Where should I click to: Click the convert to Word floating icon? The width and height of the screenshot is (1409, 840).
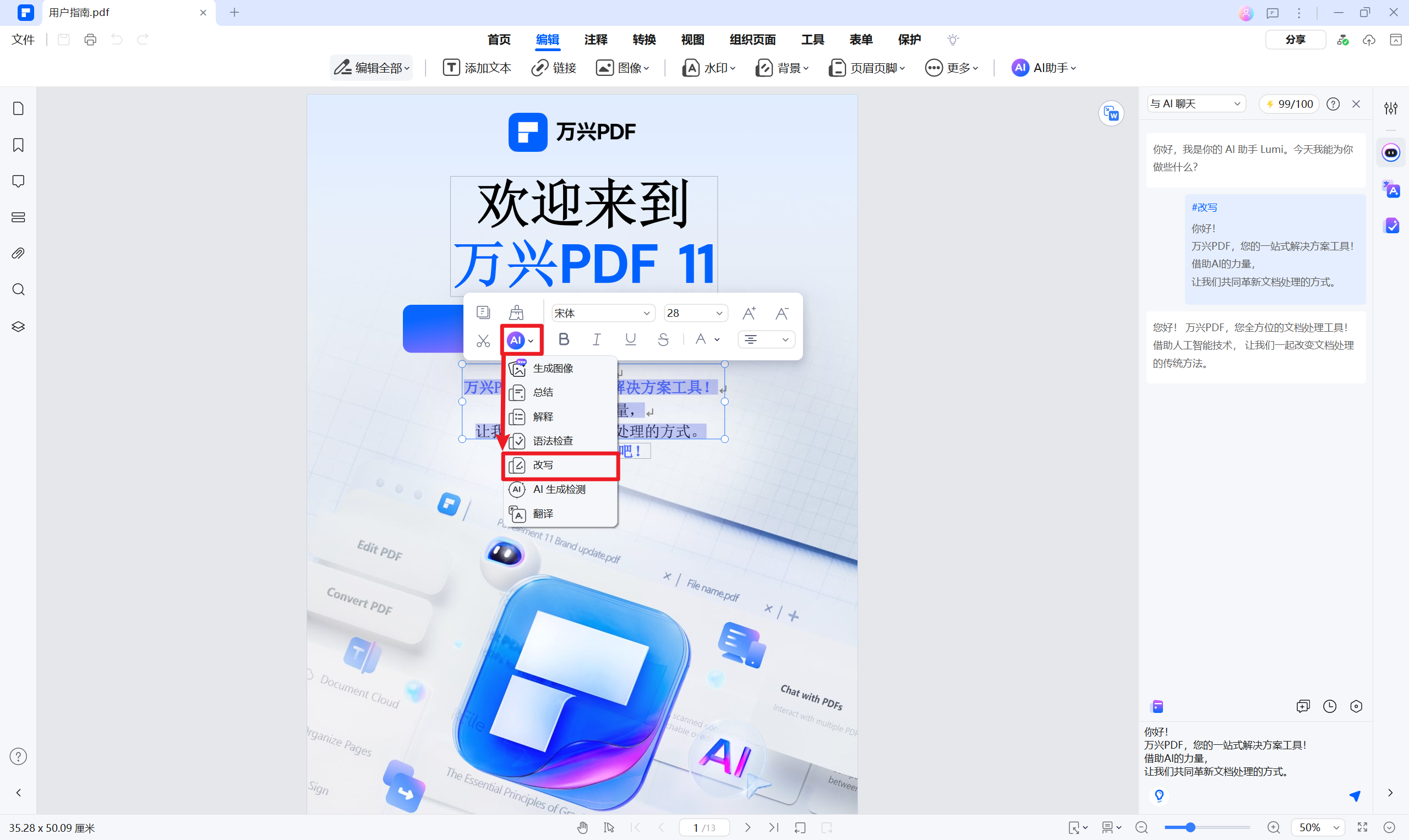click(1111, 114)
